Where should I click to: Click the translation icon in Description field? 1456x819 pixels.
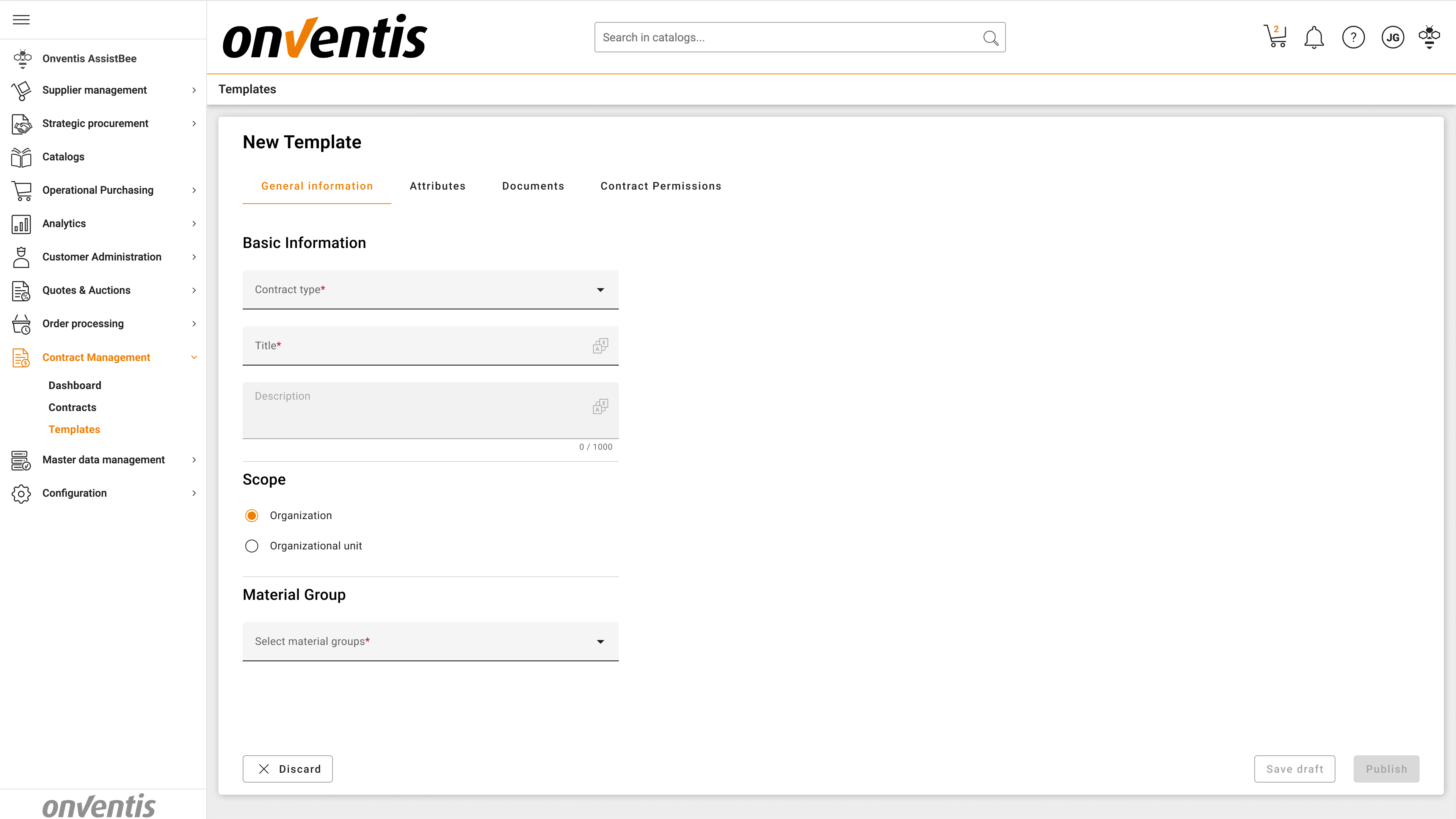(600, 406)
